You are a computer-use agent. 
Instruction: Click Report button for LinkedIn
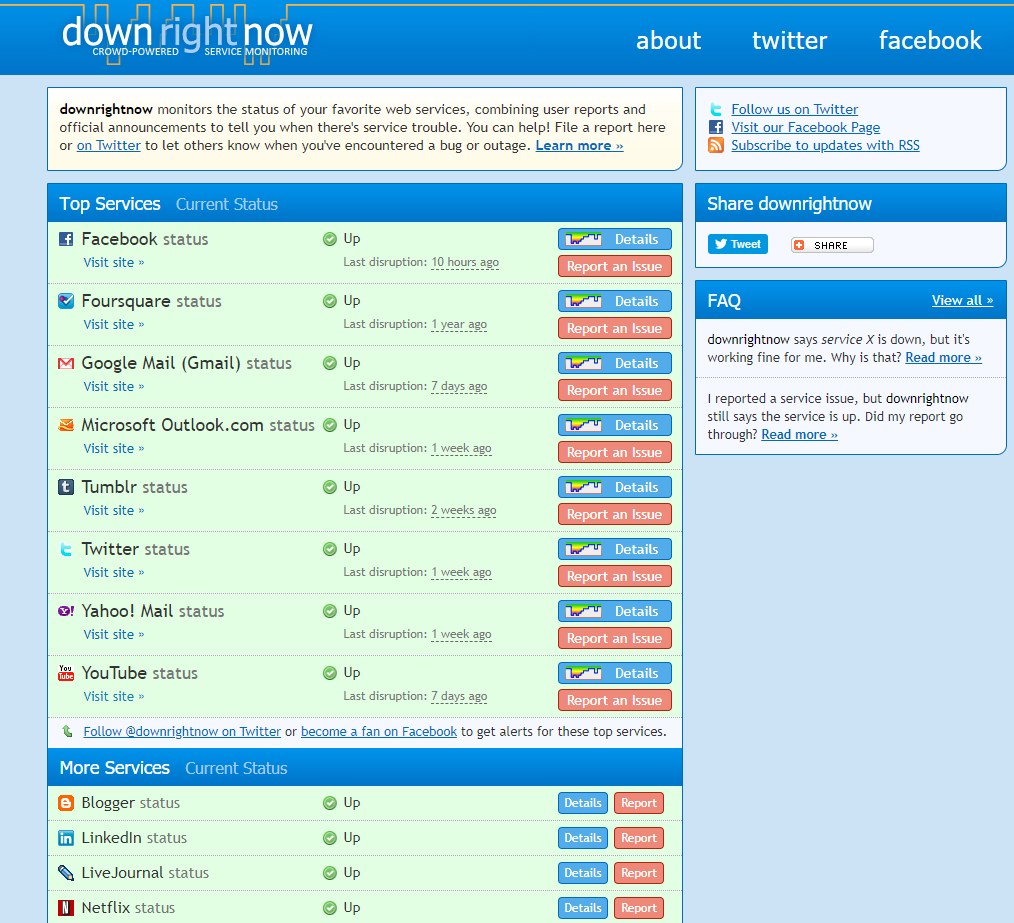point(639,838)
